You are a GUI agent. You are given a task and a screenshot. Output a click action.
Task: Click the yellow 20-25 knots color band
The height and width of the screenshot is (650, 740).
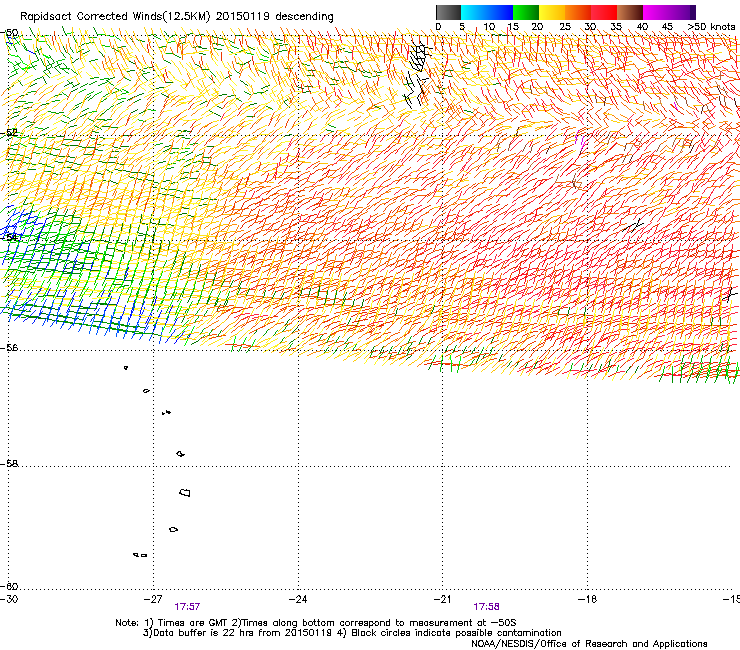coord(552,12)
